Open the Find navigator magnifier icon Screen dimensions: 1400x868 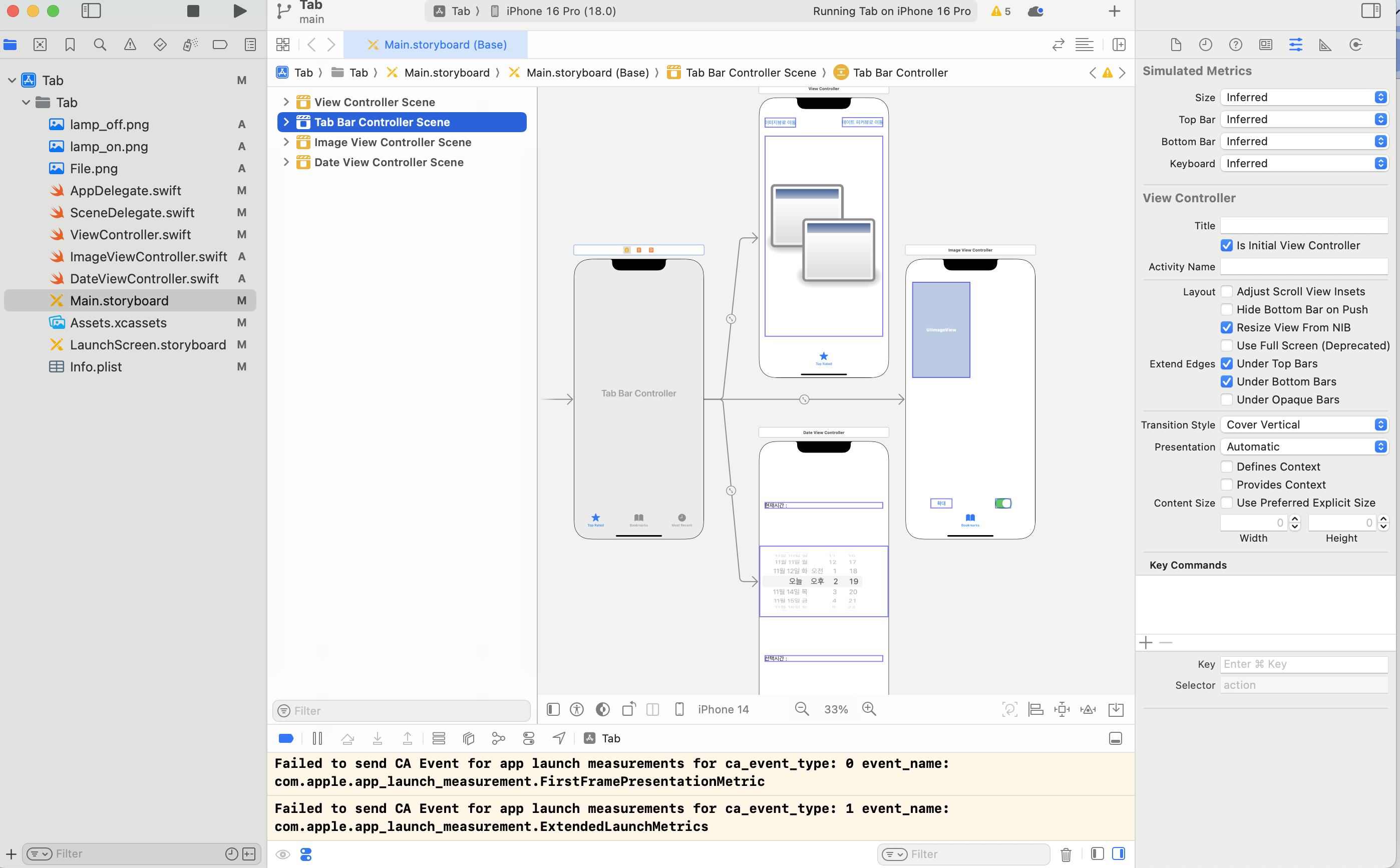(x=100, y=45)
